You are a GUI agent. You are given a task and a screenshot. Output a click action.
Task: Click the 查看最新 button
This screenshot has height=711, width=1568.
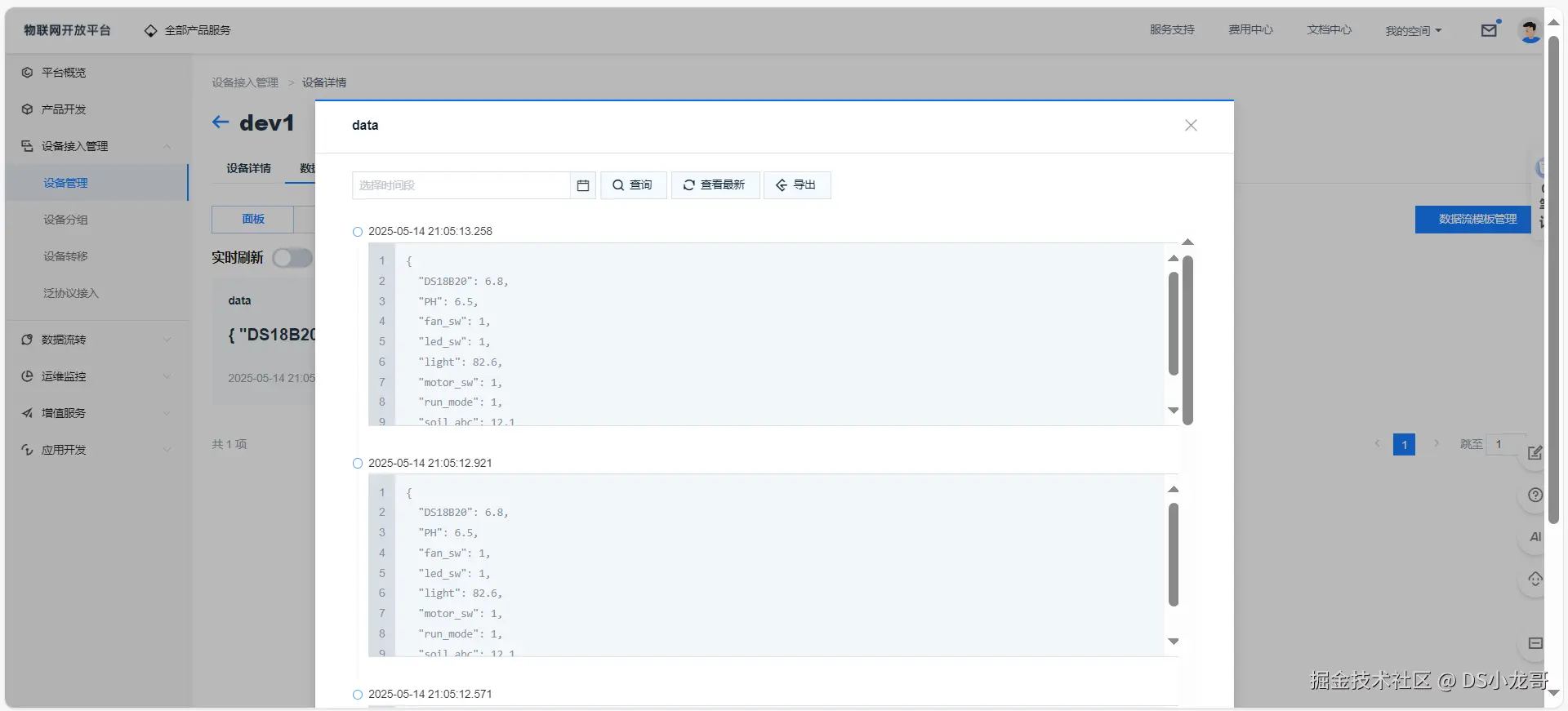click(715, 185)
